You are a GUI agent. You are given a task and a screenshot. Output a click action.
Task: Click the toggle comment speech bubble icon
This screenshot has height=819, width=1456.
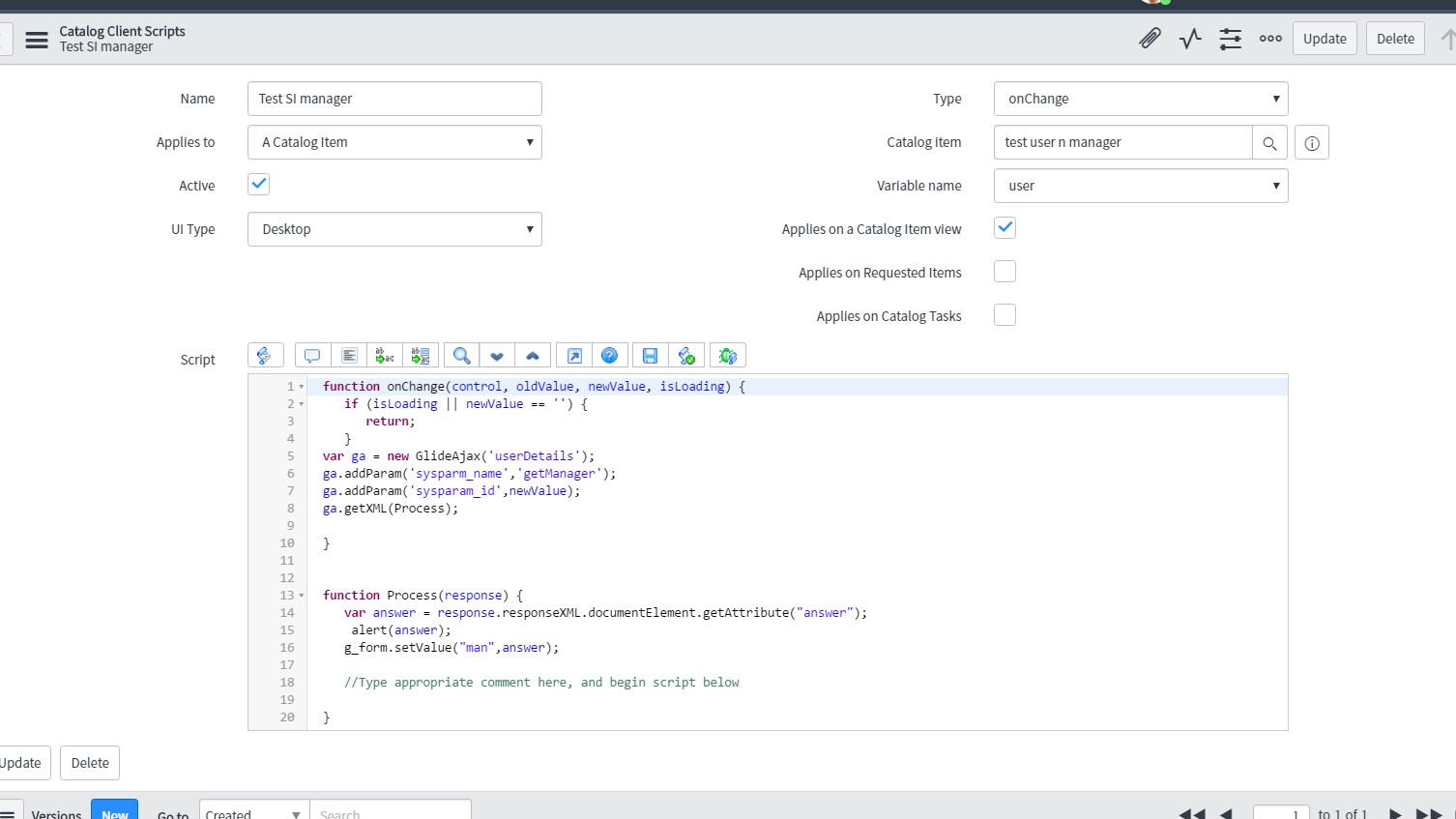click(x=312, y=356)
